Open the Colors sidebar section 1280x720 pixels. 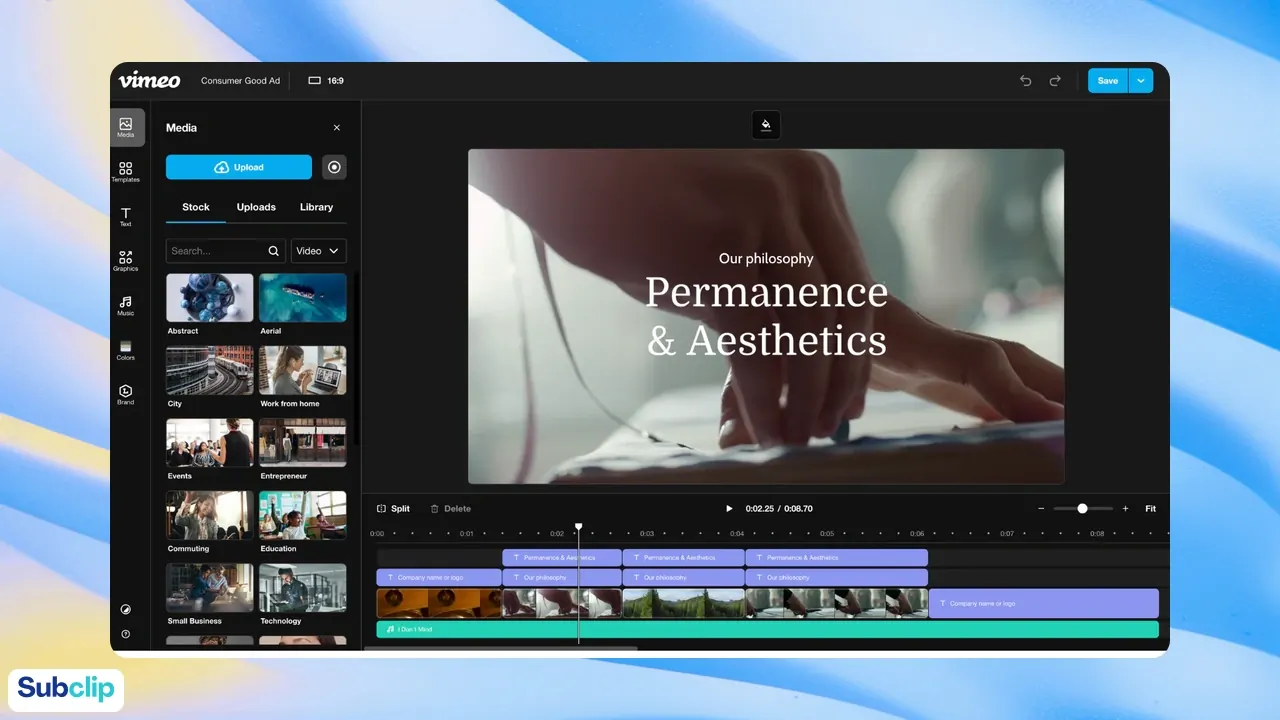click(x=125, y=350)
